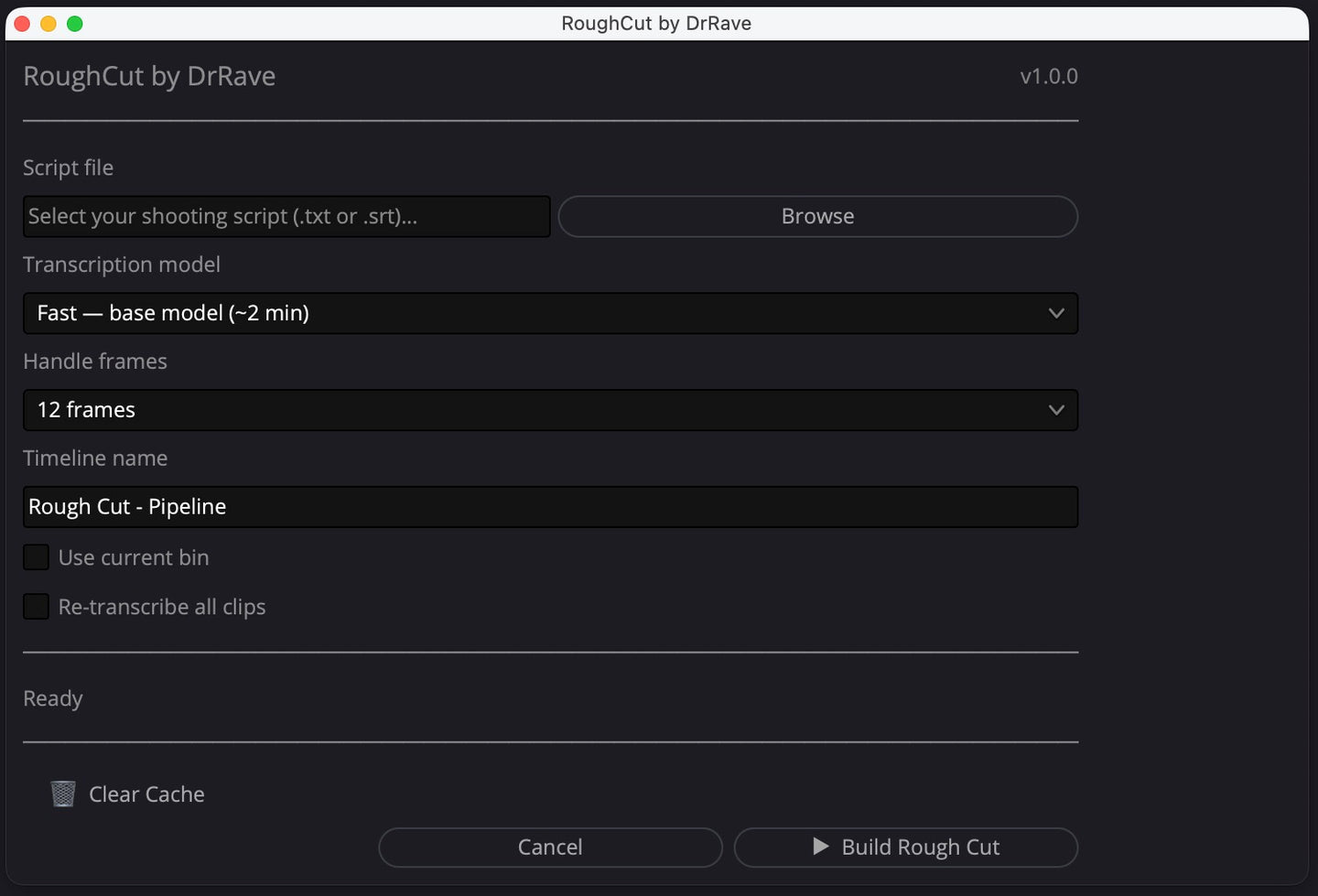Viewport: 1318px width, 896px height.
Task: Click the play triangle icon on Build Rough Cut
Action: pyautogui.click(x=821, y=847)
